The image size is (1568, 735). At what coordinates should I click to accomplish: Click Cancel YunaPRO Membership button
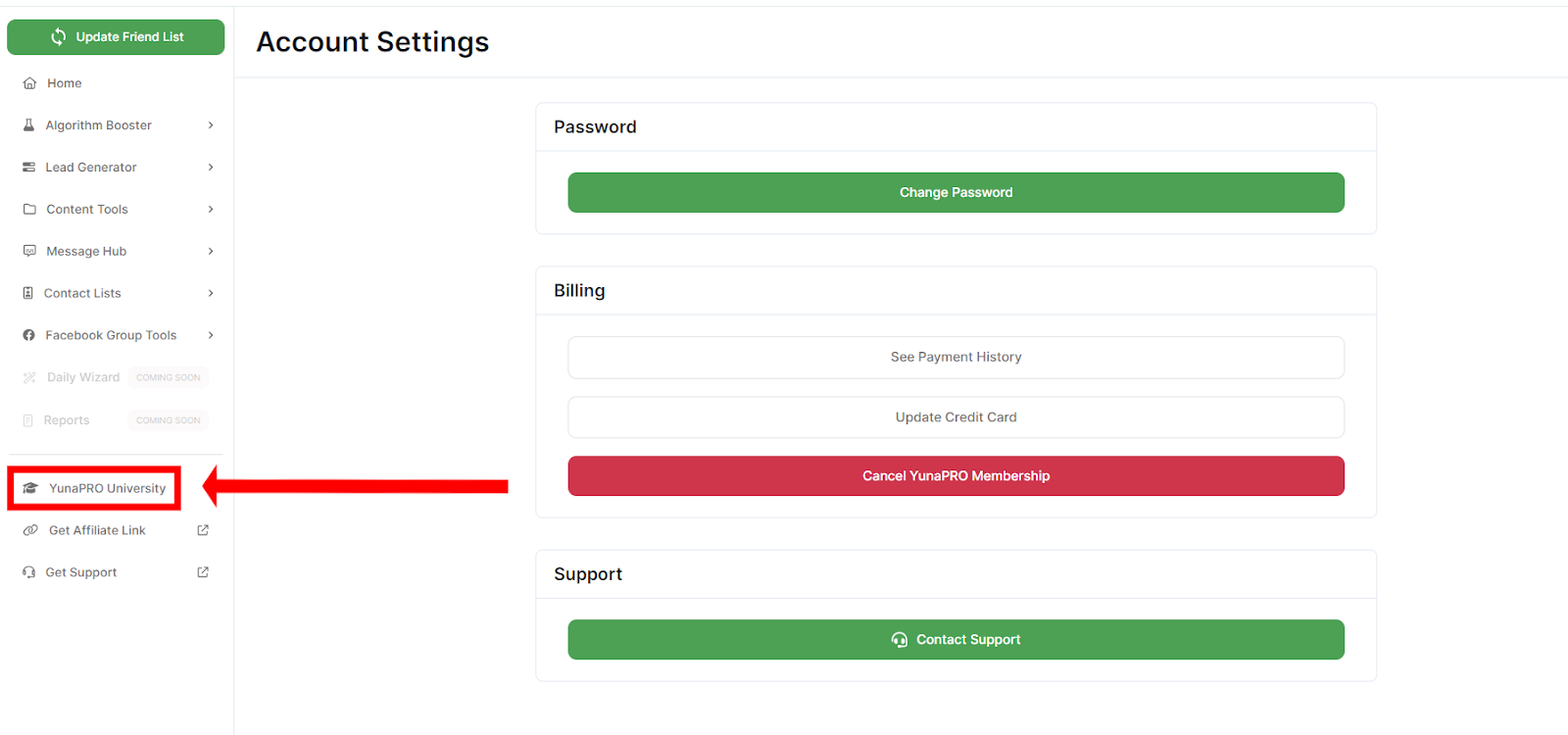[x=956, y=476]
